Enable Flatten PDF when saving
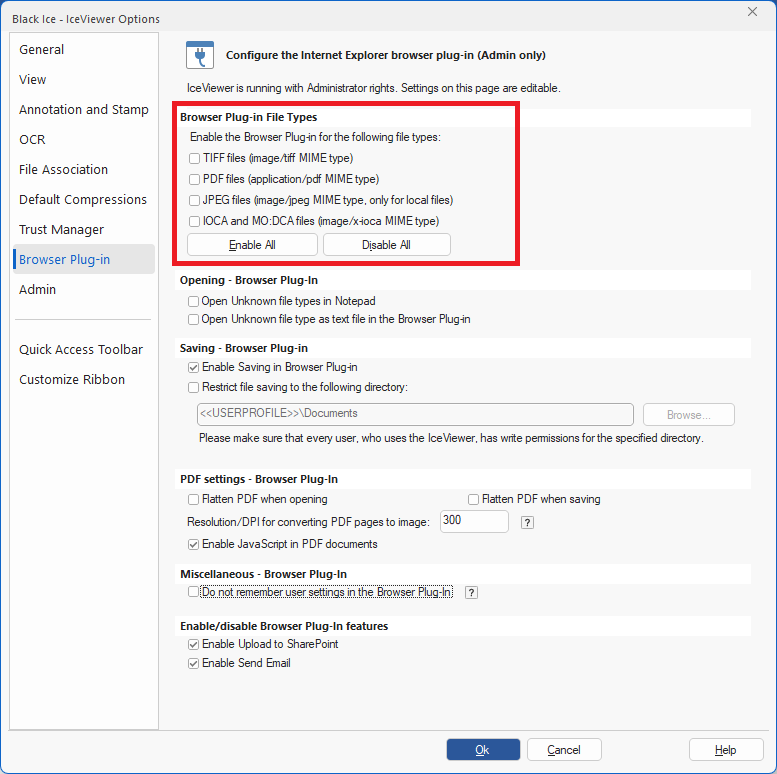This screenshot has width=777, height=774. tap(474, 499)
